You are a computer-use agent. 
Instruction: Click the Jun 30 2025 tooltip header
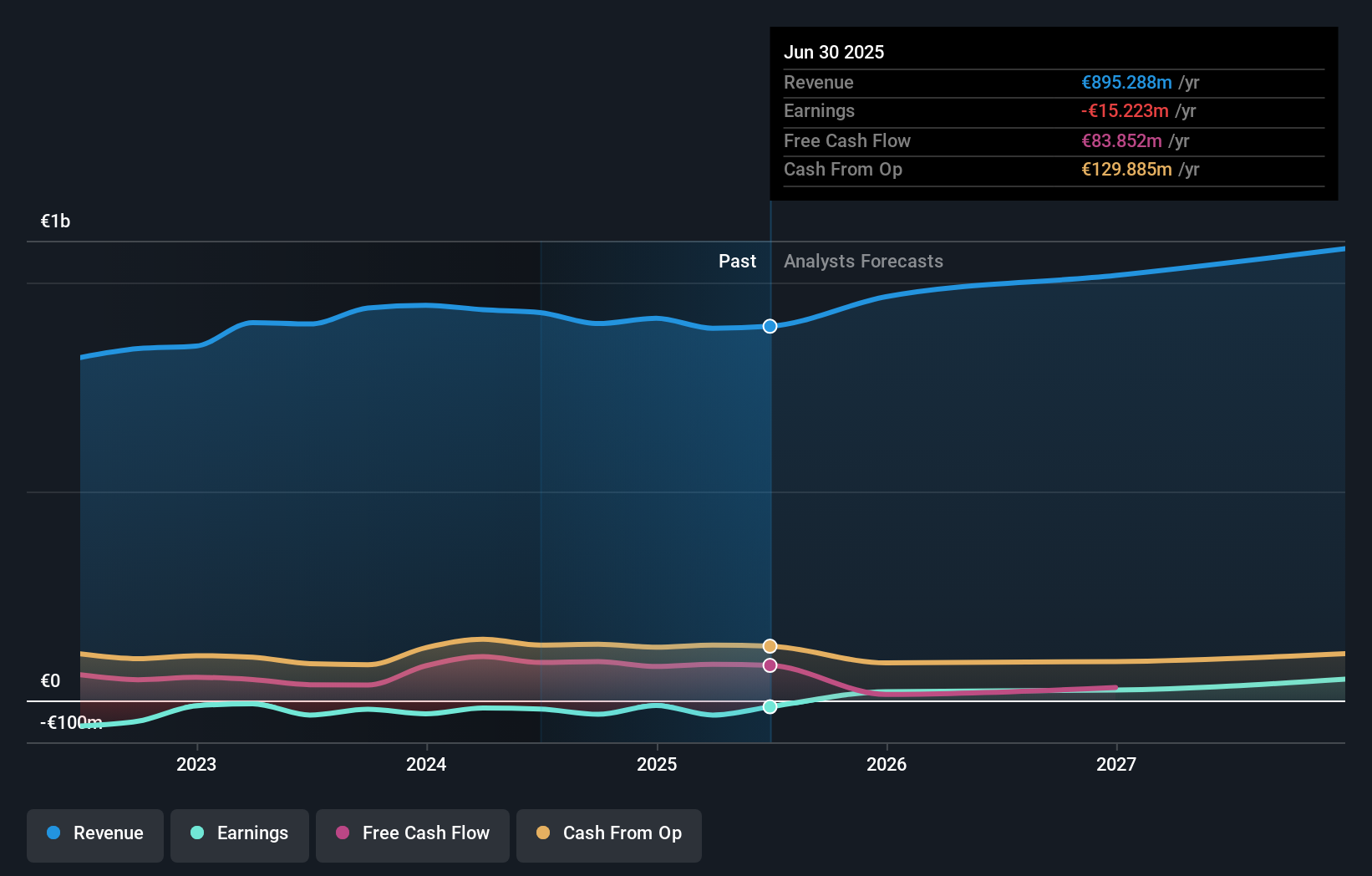tap(834, 52)
